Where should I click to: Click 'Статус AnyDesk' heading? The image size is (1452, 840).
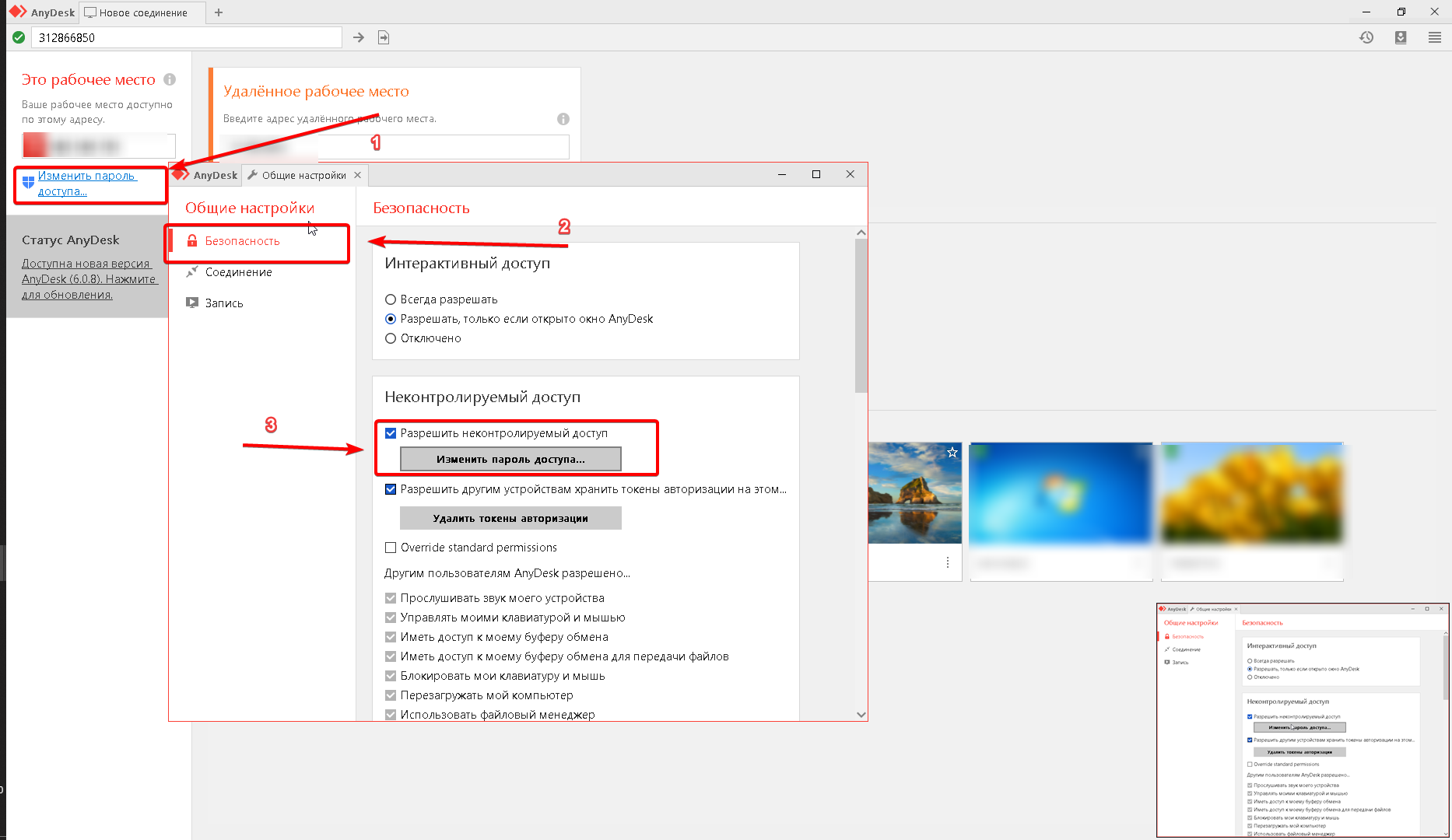point(71,240)
